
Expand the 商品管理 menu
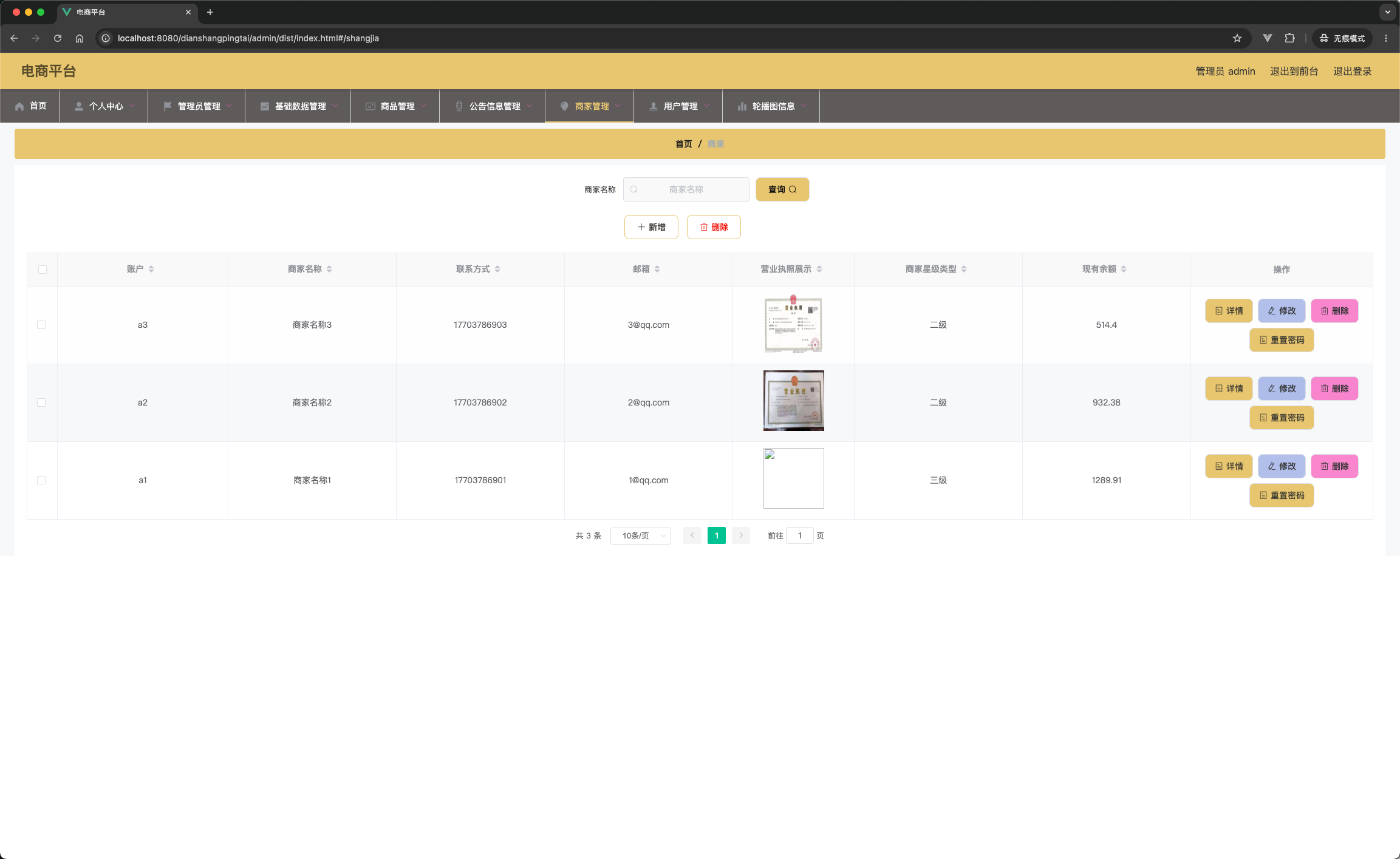click(395, 106)
